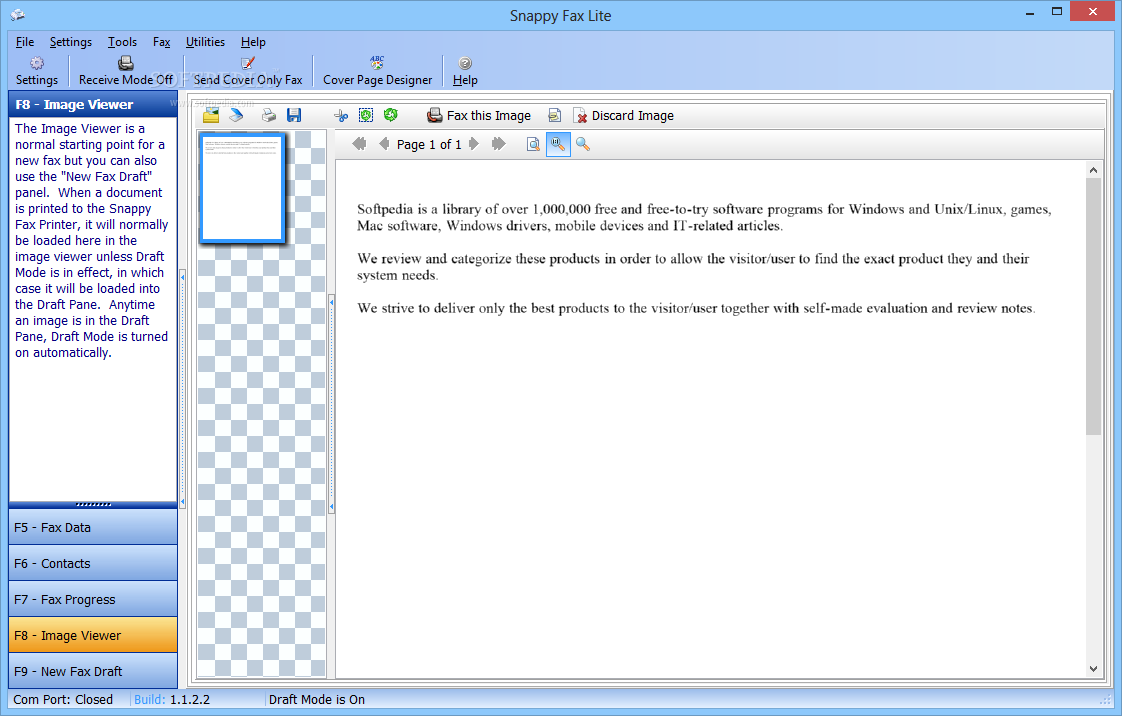Screen dimensions: 1122x716
Task: Maximize the Snappy Fax Lite window
Action: pos(1057,11)
